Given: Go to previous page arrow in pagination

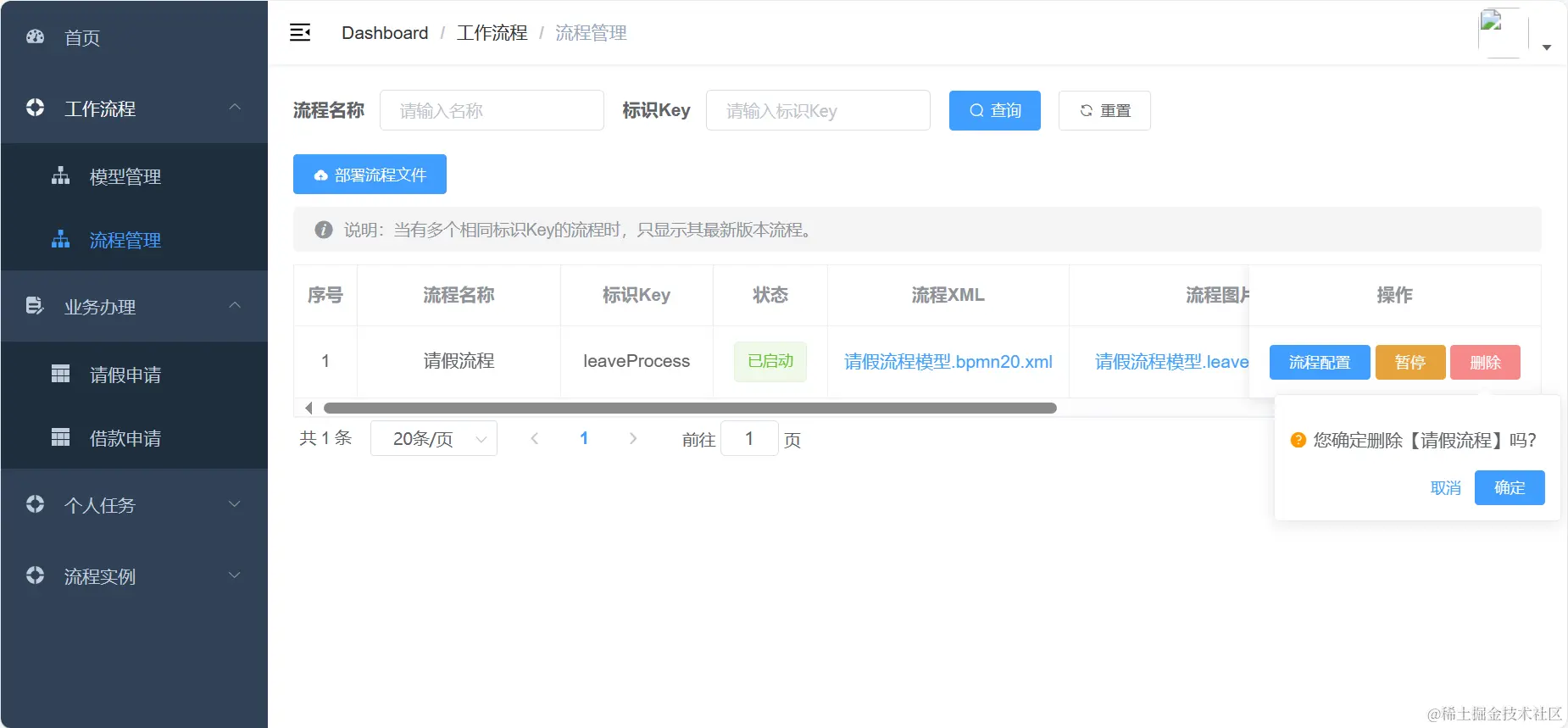Looking at the screenshot, I should tap(535, 438).
